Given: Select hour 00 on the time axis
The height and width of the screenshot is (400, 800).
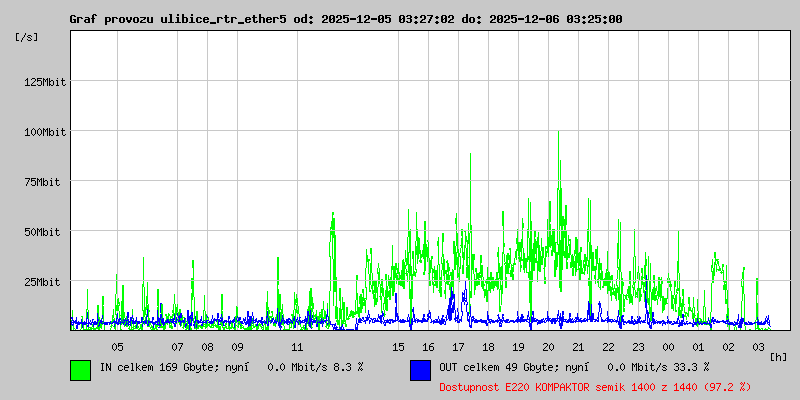Looking at the screenshot, I should point(668,347).
